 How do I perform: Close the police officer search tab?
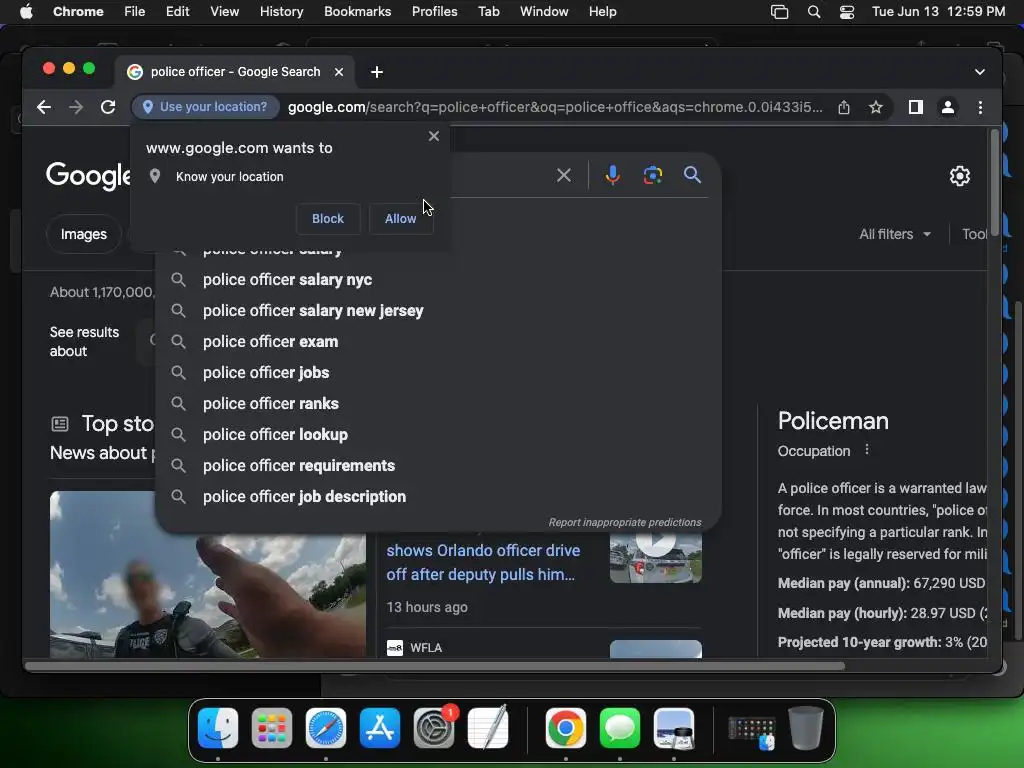point(339,72)
